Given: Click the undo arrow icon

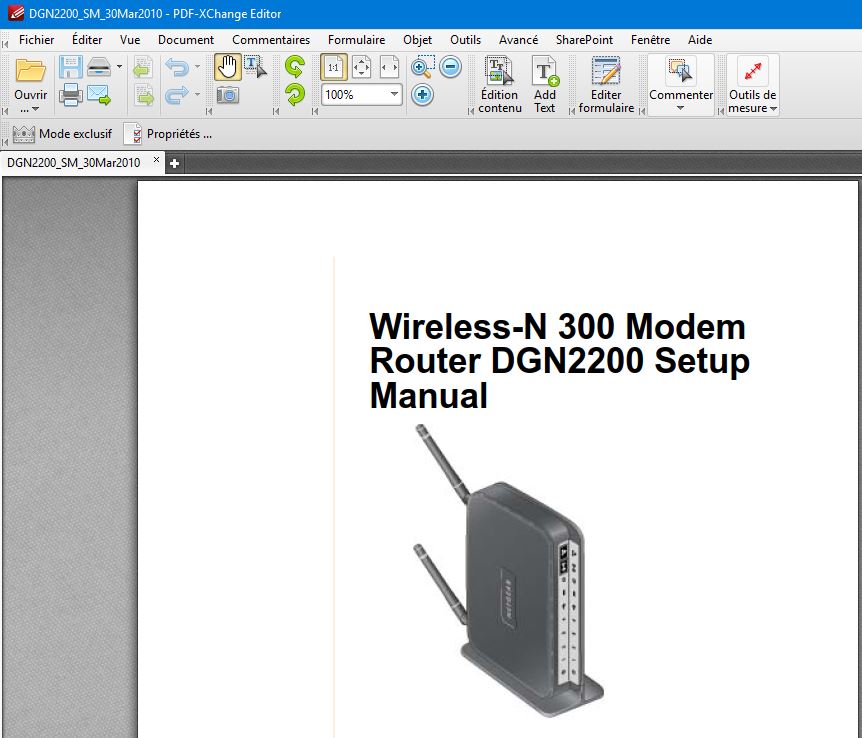Looking at the screenshot, I should coord(177,67).
